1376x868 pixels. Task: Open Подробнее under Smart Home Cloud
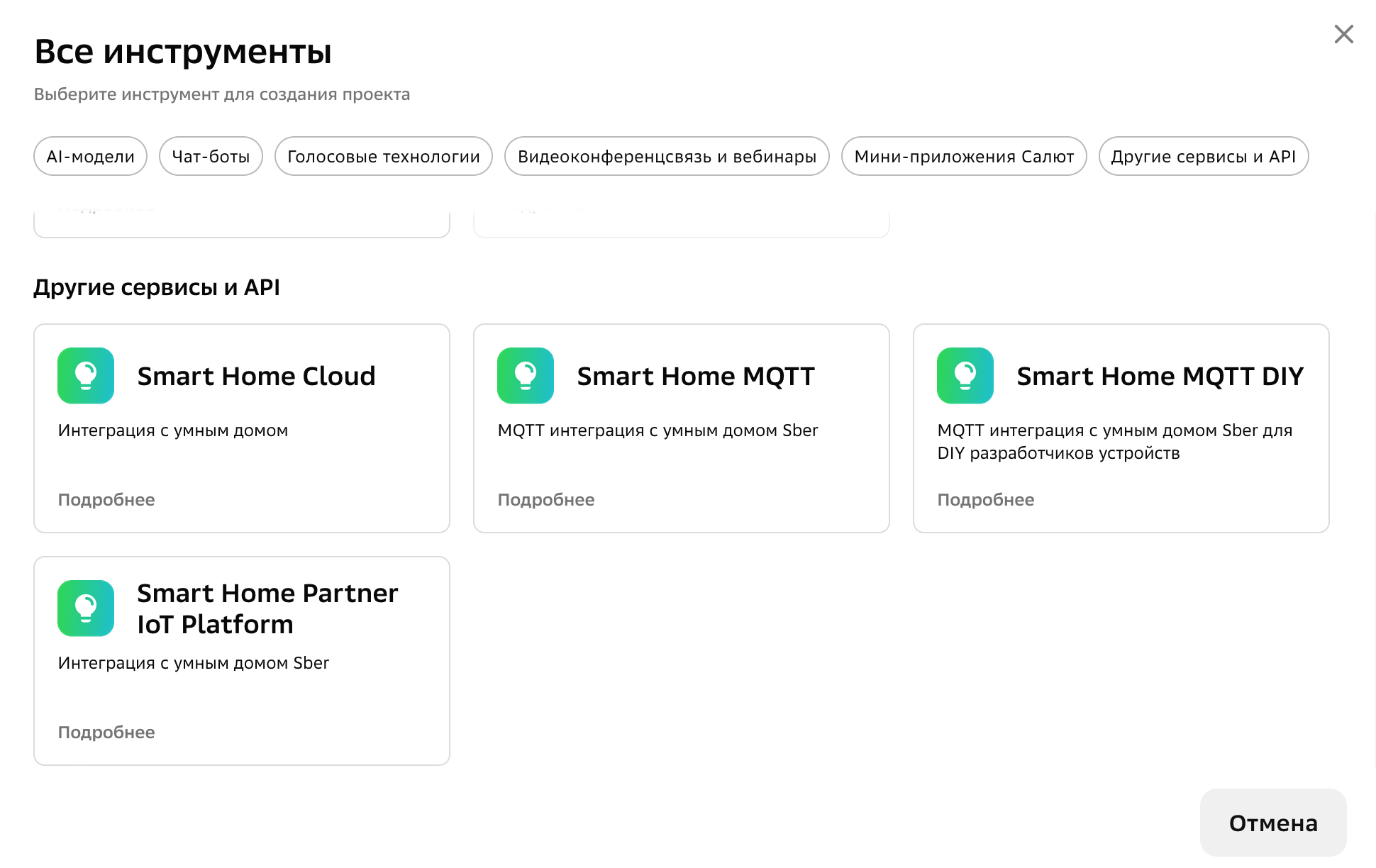tap(106, 499)
